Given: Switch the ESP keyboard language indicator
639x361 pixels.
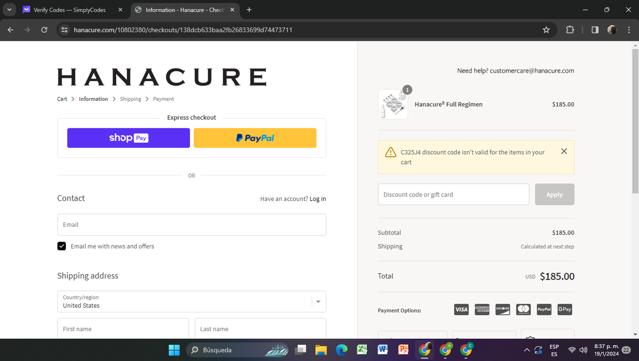Looking at the screenshot, I should (554, 350).
